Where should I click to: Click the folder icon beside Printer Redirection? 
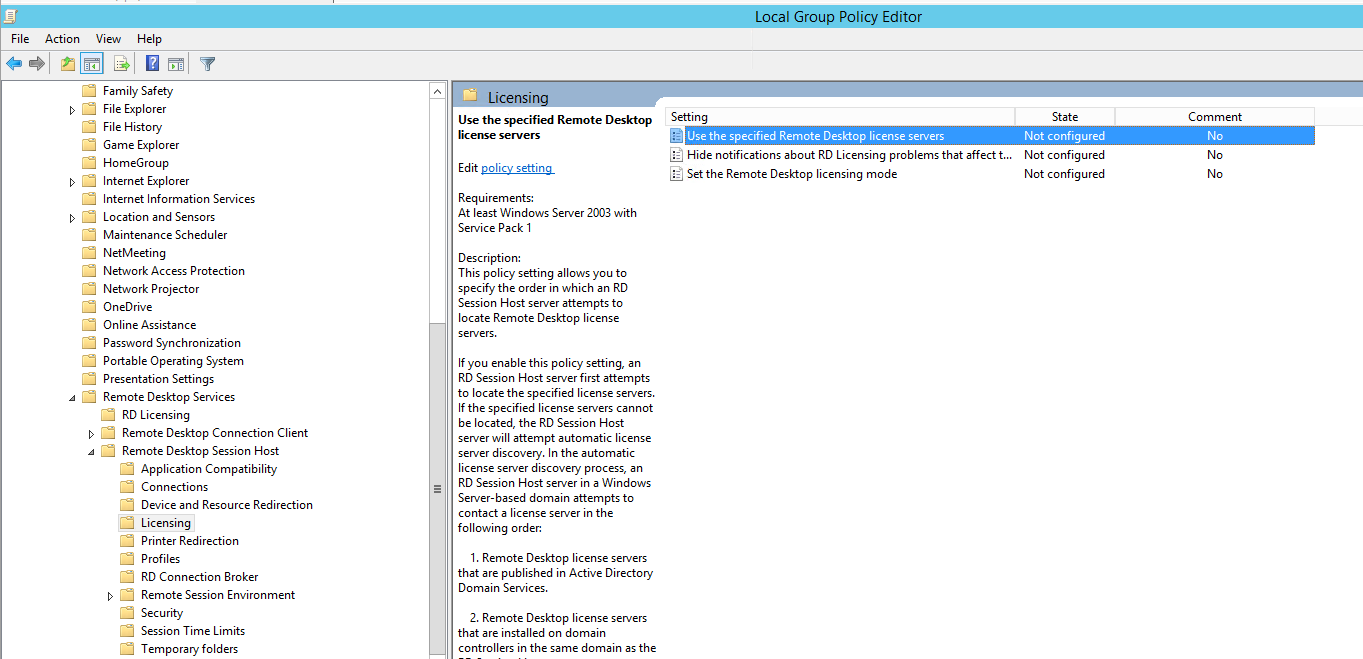(x=126, y=541)
